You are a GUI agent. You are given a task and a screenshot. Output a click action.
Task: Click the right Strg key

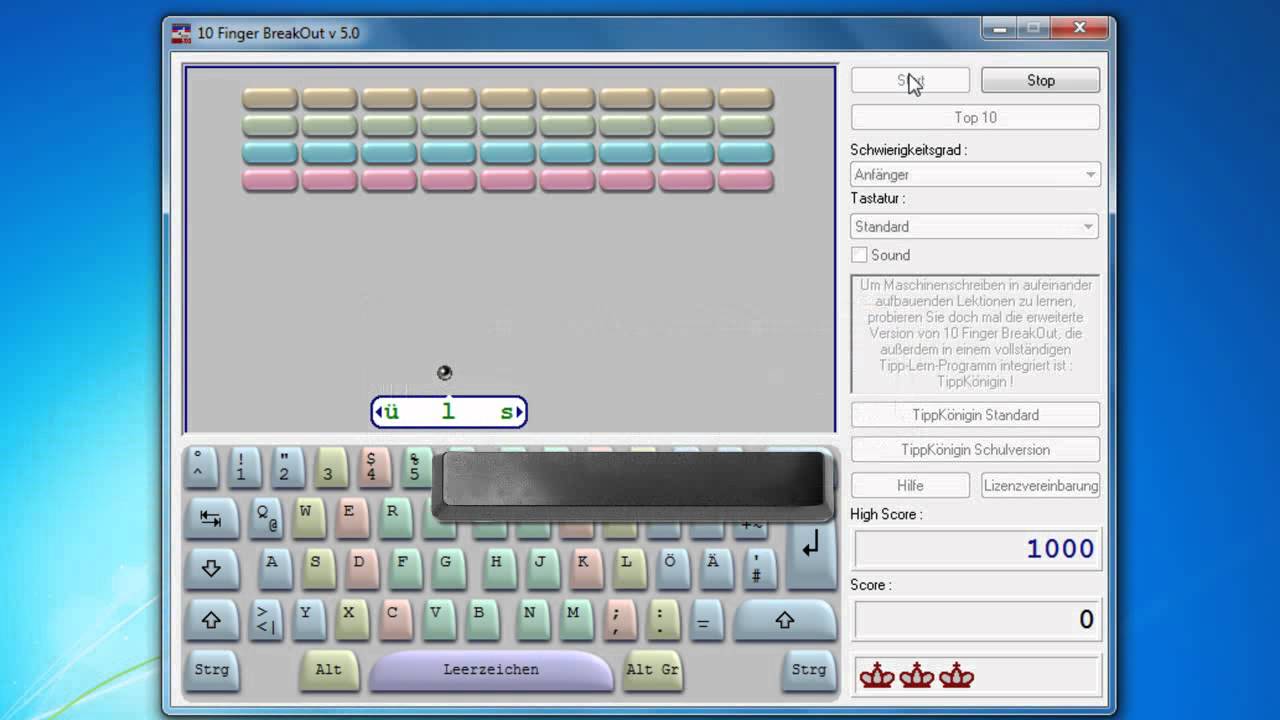(809, 670)
